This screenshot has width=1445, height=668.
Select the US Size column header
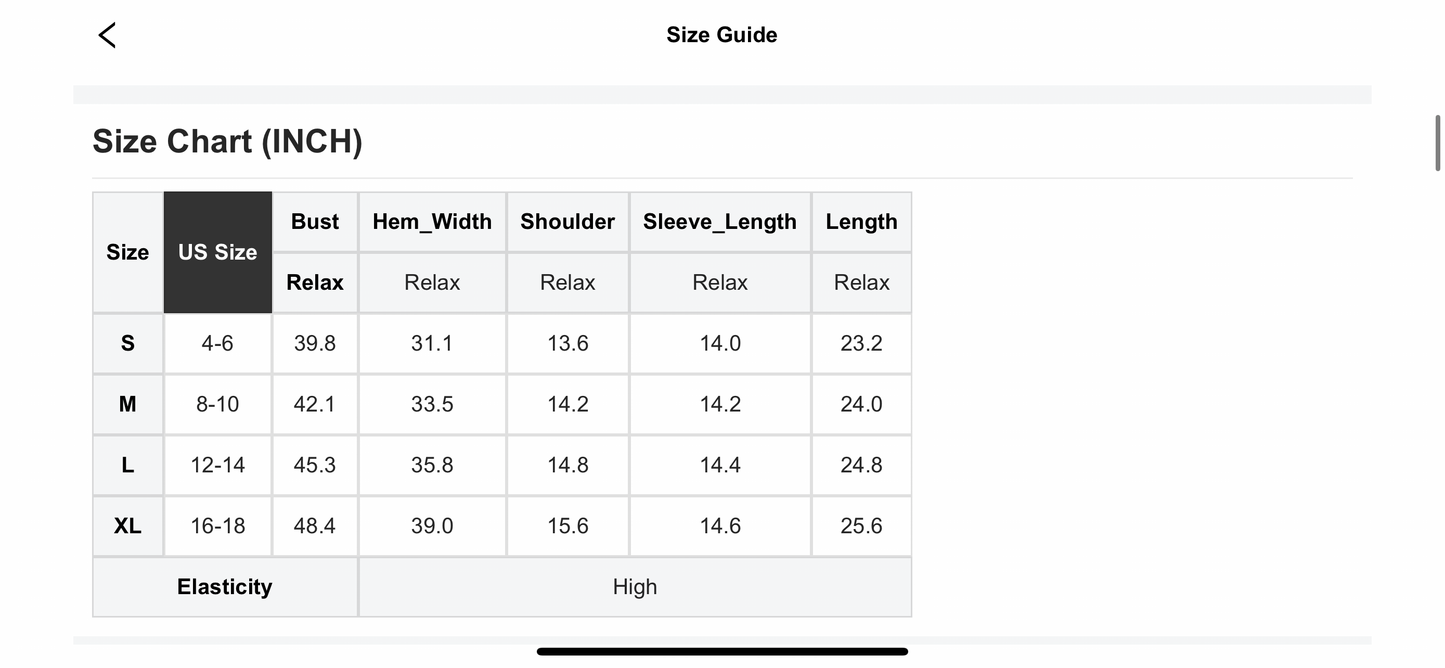pyautogui.click(x=218, y=252)
